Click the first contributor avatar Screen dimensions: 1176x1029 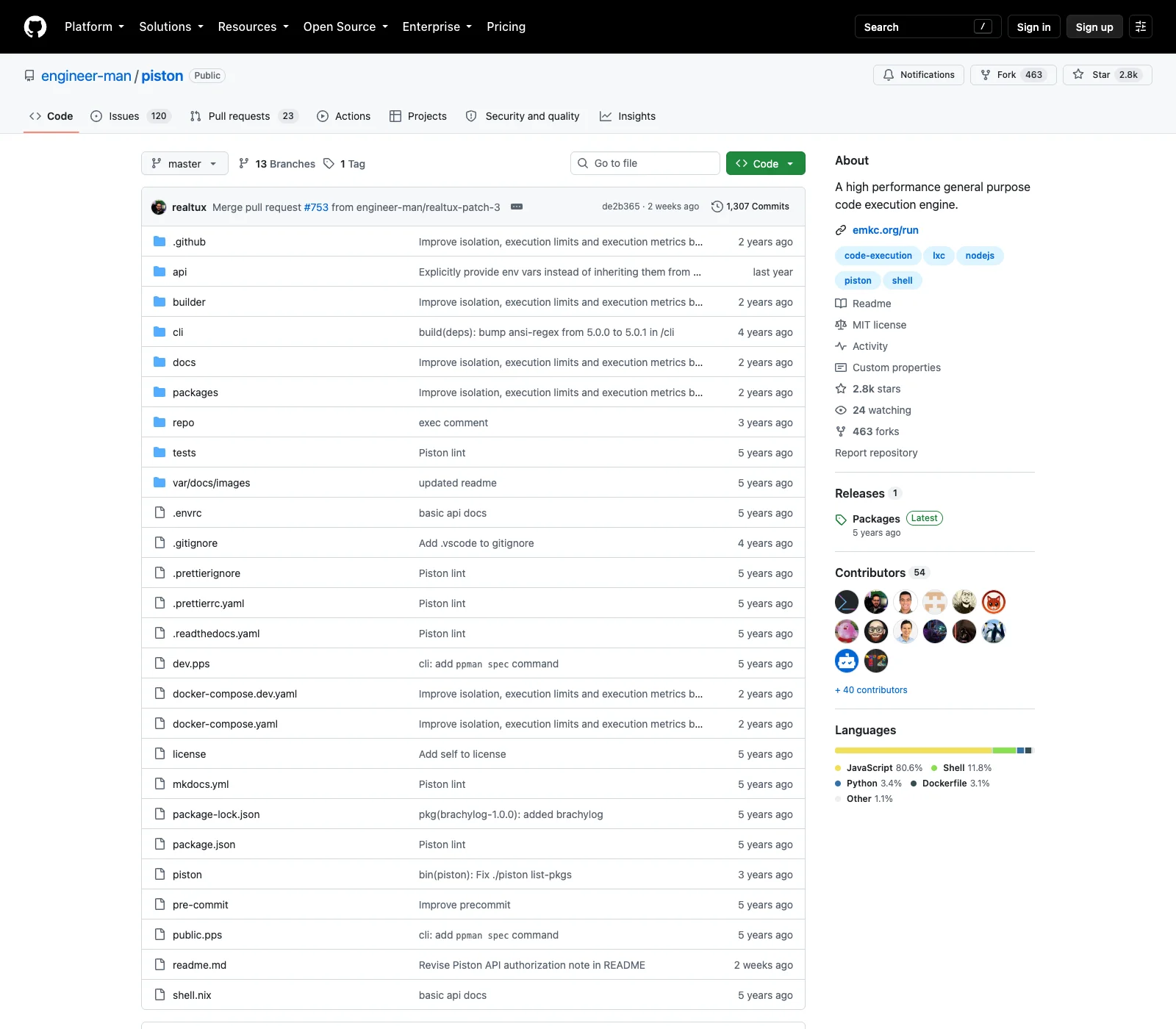point(847,602)
